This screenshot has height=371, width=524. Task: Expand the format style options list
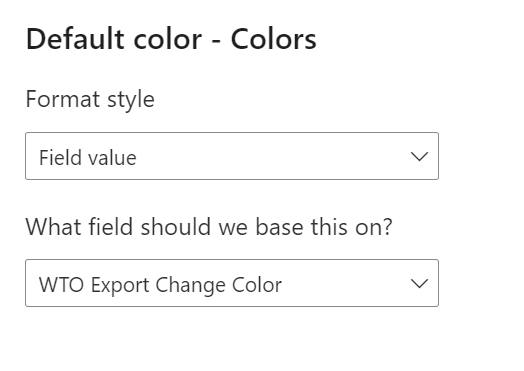[x=232, y=156]
